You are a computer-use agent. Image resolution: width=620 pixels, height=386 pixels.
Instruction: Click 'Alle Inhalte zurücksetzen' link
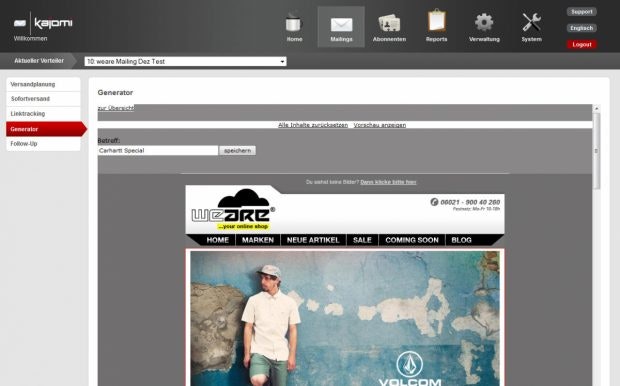[313, 125]
